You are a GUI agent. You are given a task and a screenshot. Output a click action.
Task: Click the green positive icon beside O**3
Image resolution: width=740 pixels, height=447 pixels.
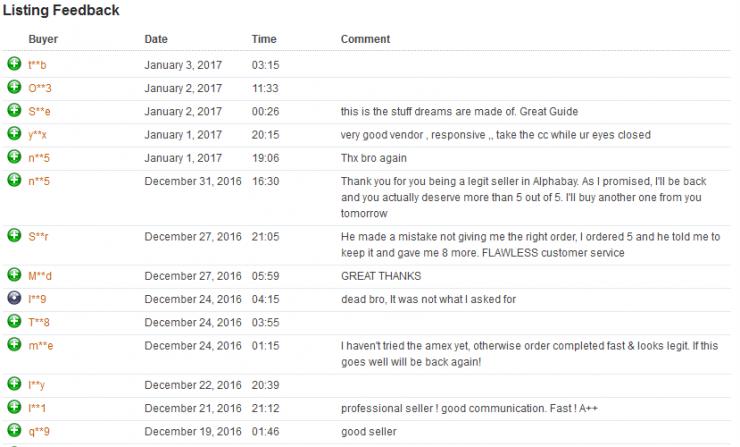[x=14, y=87]
